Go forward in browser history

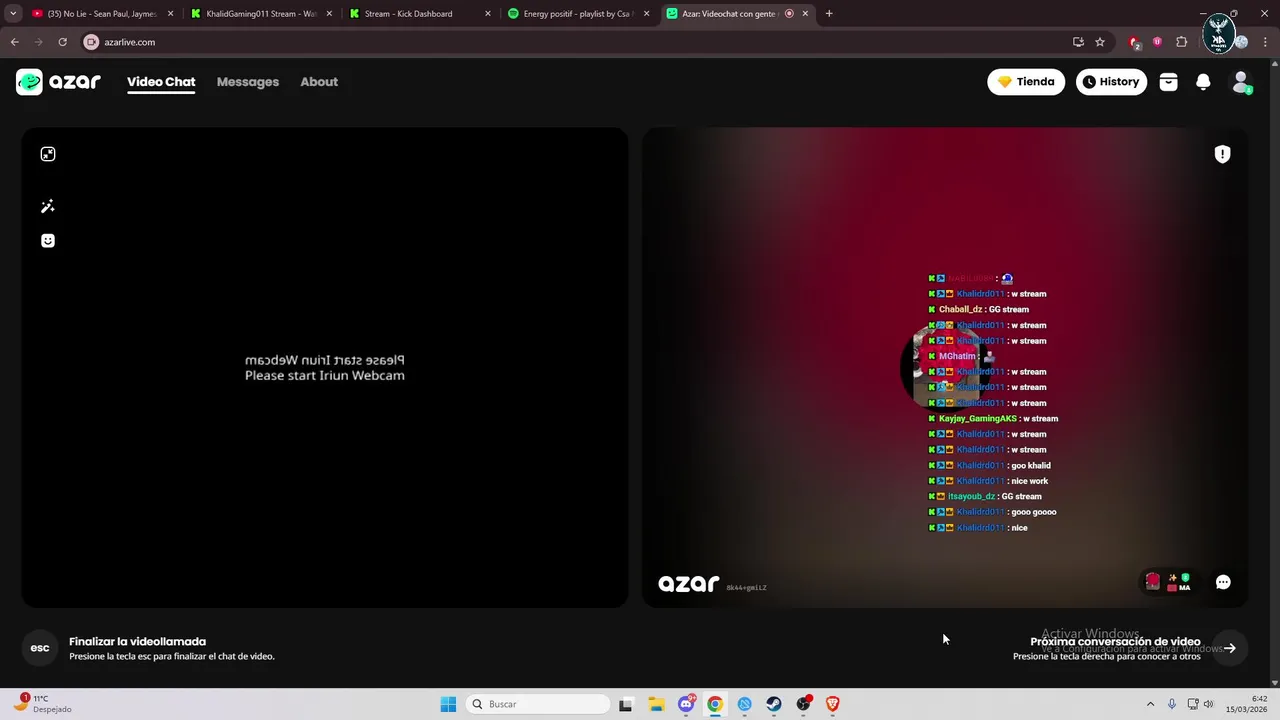[38, 42]
